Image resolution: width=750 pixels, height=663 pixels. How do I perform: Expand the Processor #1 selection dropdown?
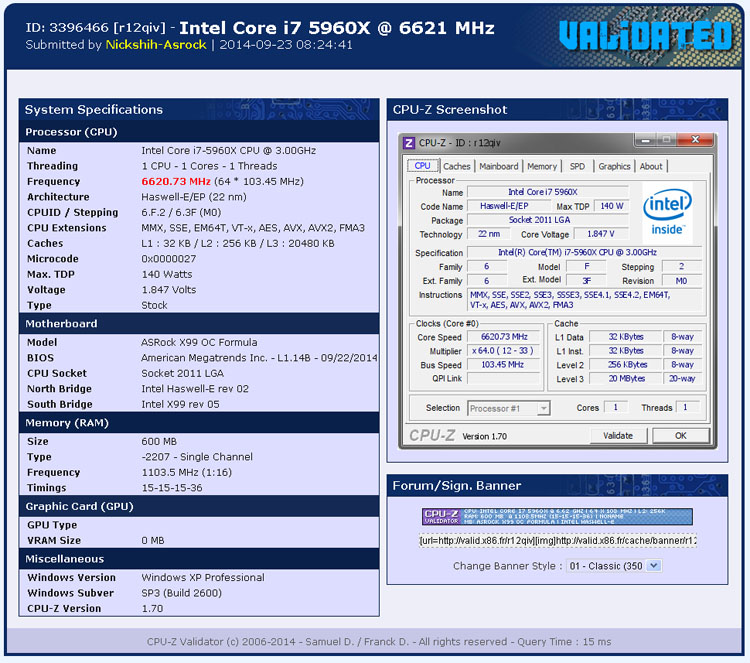tap(508, 408)
